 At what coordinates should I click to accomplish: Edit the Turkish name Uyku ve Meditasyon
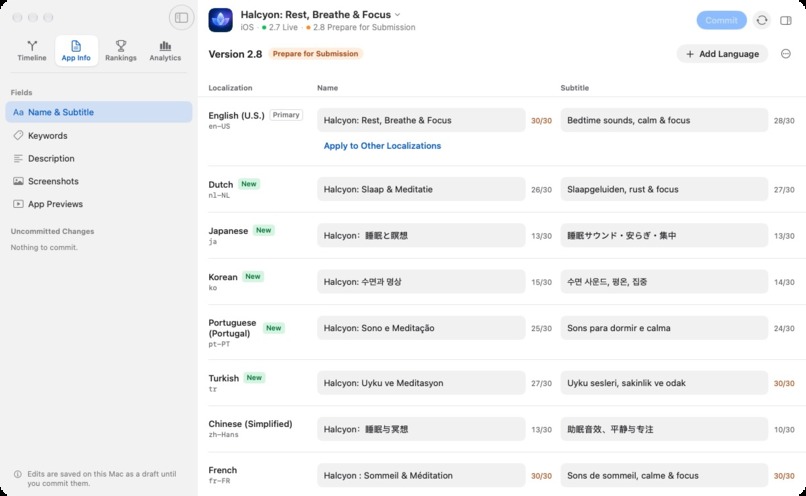pyautogui.click(x=421, y=383)
